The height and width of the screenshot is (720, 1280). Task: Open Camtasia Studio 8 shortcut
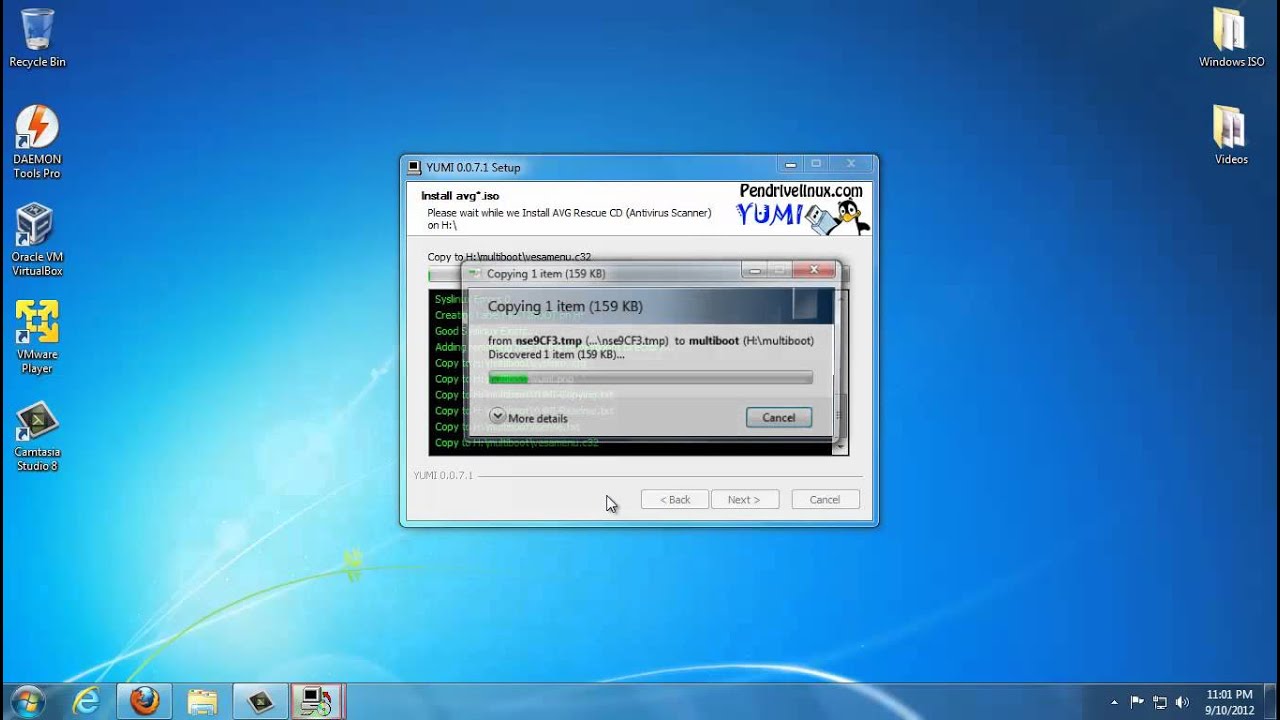pyautogui.click(x=37, y=435)
